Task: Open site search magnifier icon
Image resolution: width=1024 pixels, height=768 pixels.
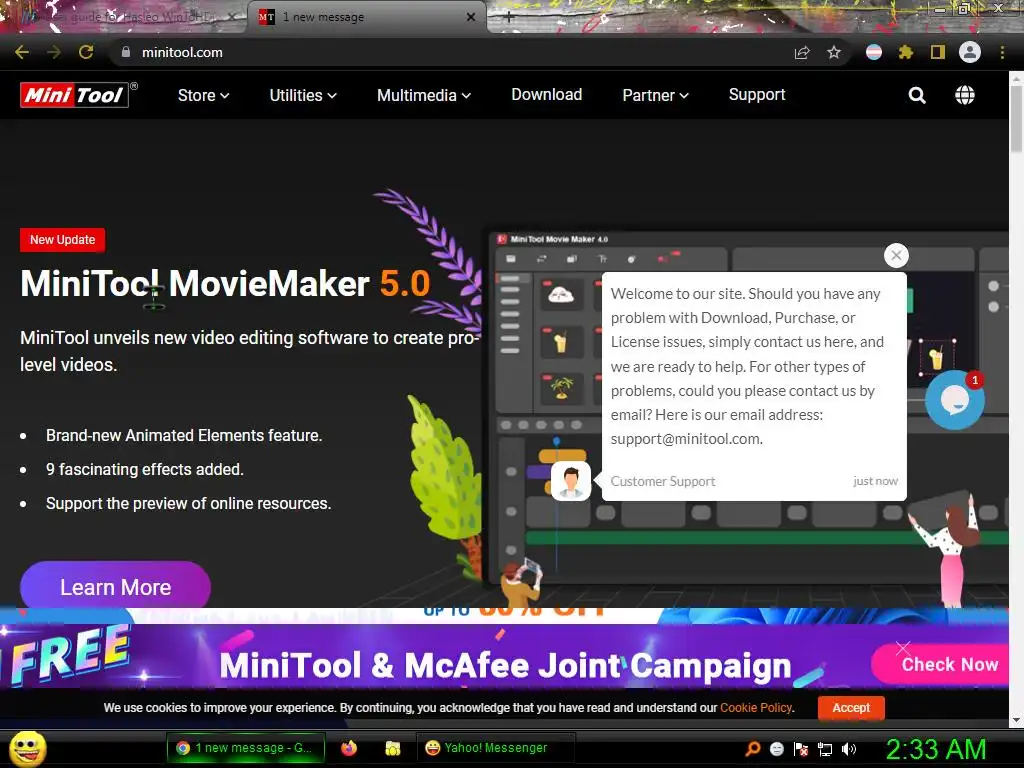Action: pos(917,95)
